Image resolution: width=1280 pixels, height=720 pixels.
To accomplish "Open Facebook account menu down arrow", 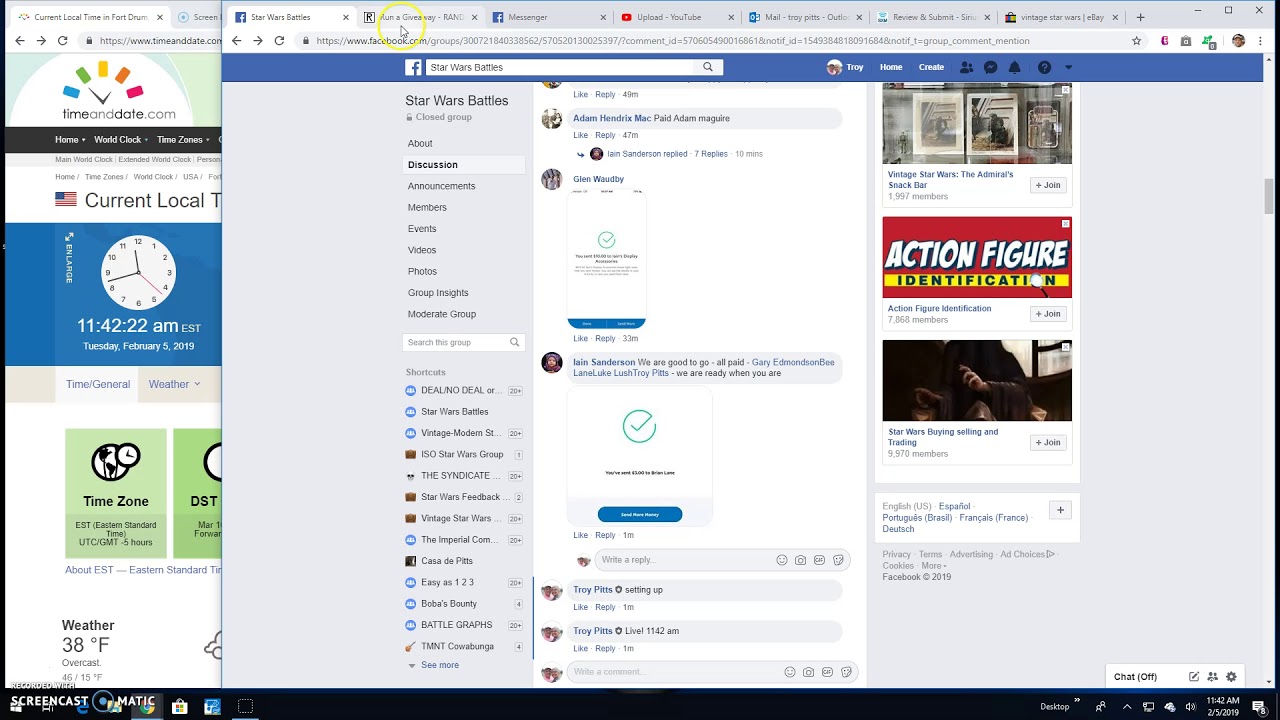I will 1068,67.
